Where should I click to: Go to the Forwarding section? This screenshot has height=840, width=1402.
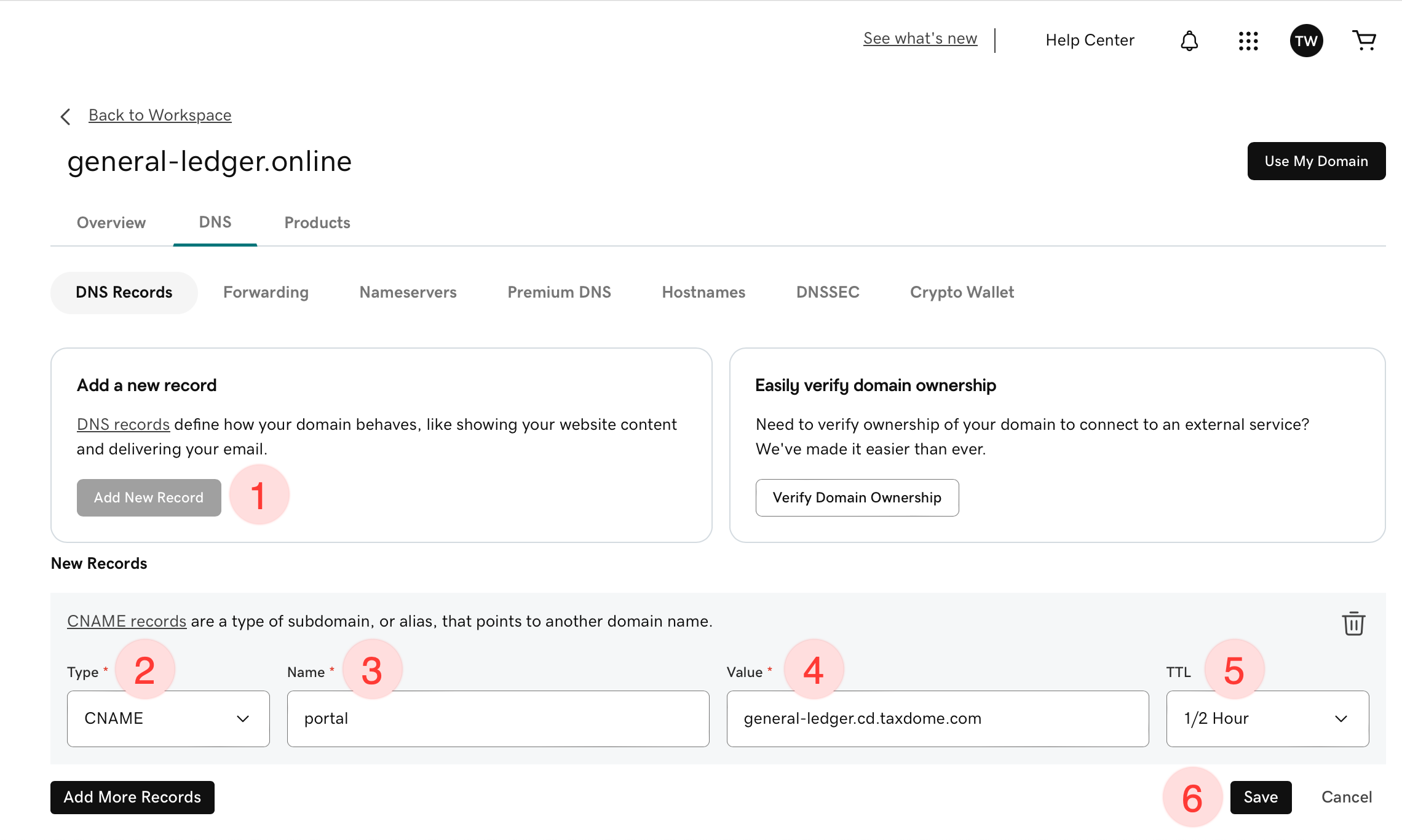click(x=266, y=292)
